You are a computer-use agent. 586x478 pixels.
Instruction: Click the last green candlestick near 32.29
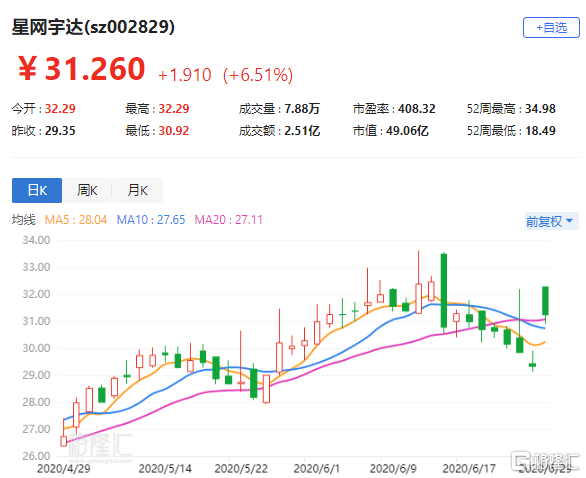[x=545, y=301]
